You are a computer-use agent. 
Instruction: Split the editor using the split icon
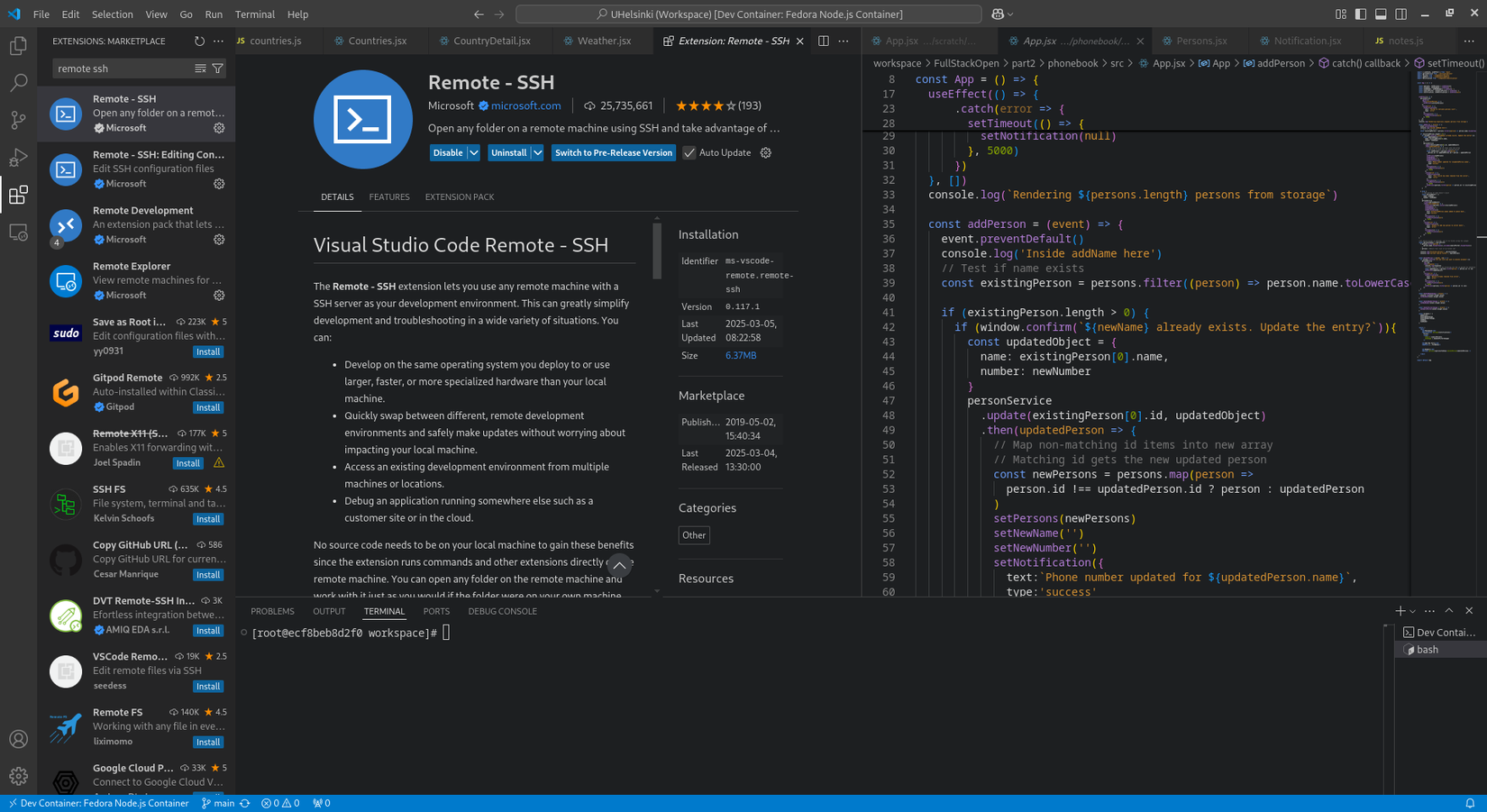pyautogui.click(x=822, y=41)
